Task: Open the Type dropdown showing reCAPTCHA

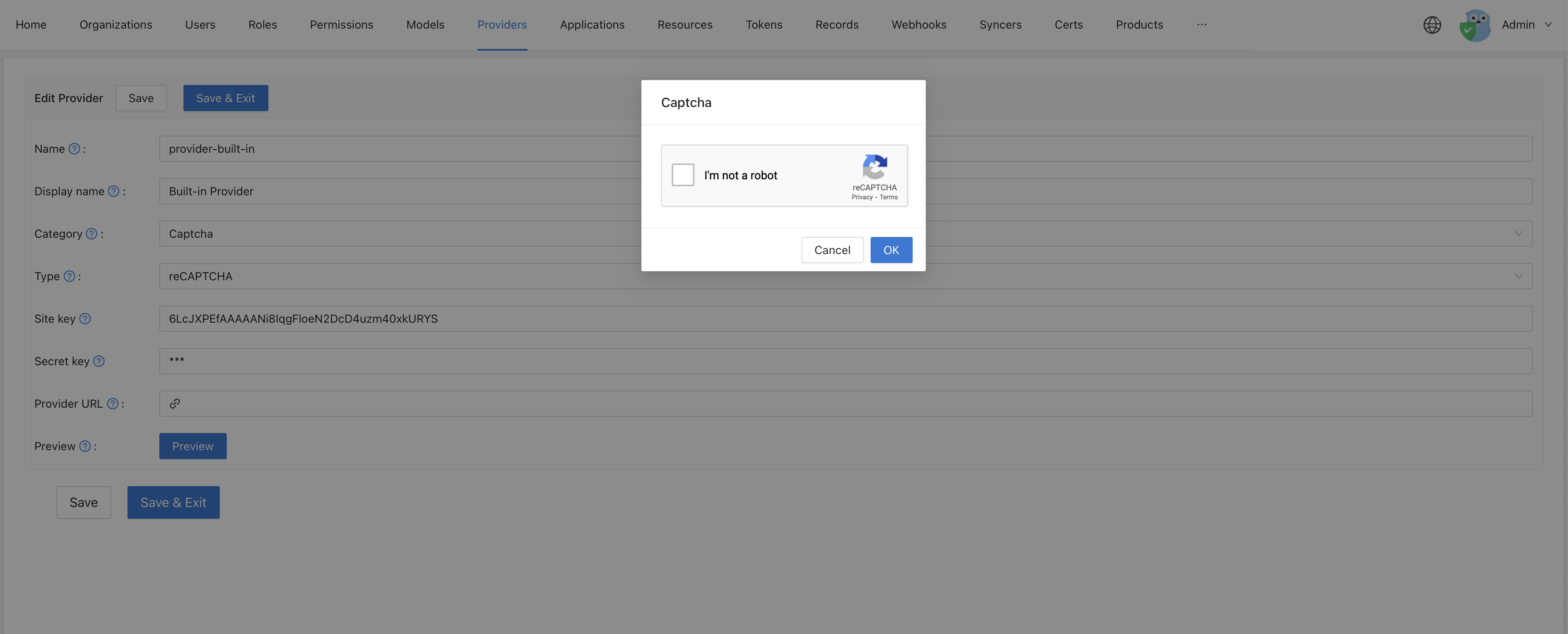Action: (x=1519, y=276)
